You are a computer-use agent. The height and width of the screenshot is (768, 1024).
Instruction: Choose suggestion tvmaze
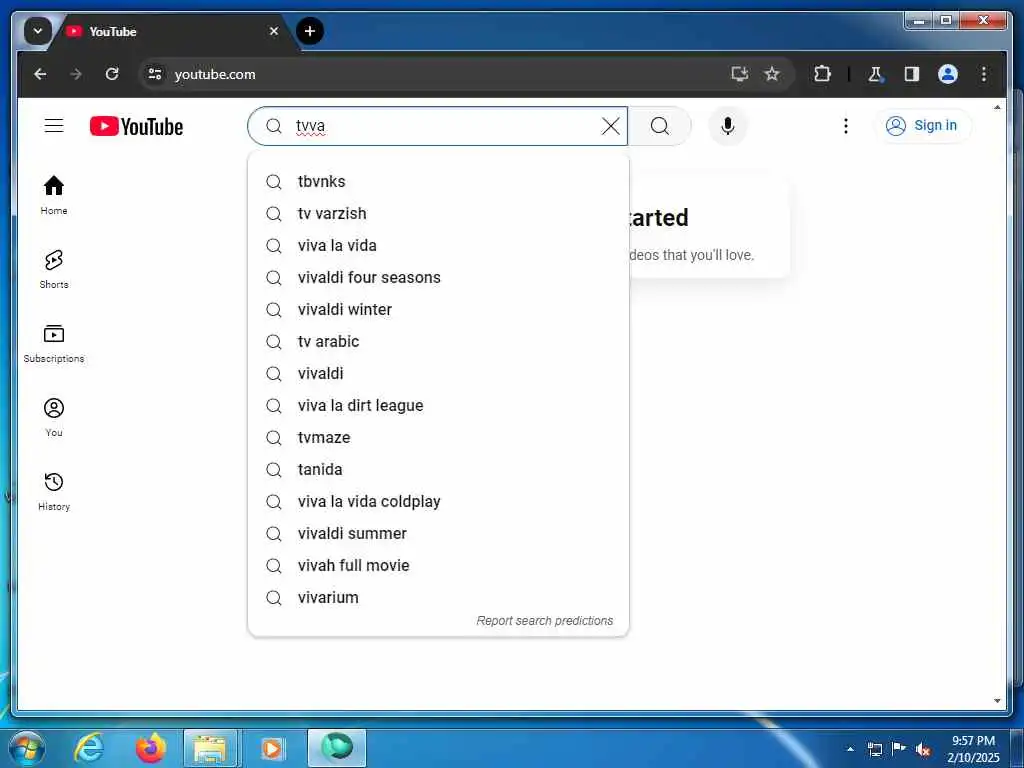click(438, 438)
